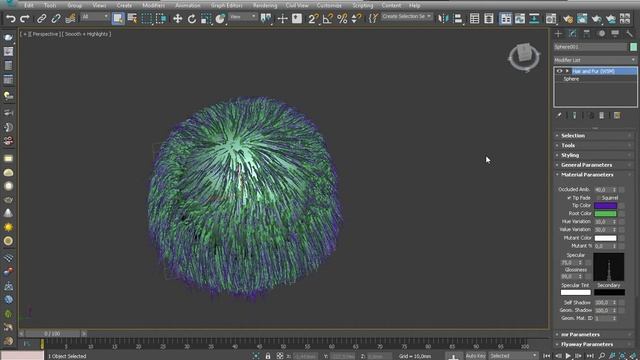The height and width of the screenshot is (360, 640).
Task: Expand the mr Parameters rollout
Action: tap(594, 334)
